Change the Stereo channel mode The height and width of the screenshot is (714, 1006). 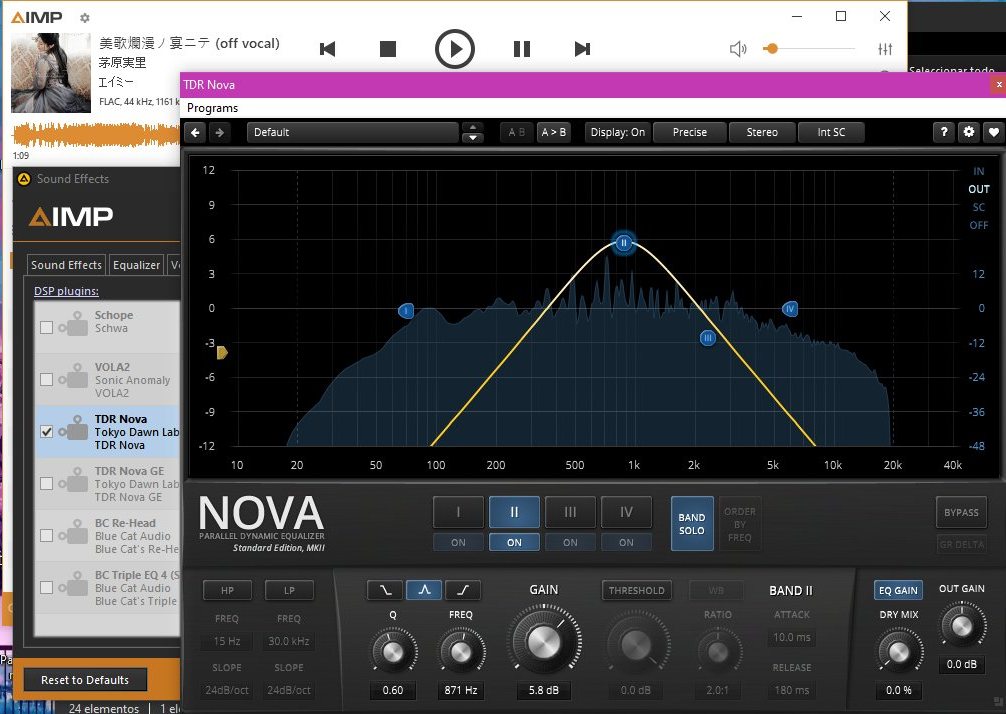[x=762, y=132]
